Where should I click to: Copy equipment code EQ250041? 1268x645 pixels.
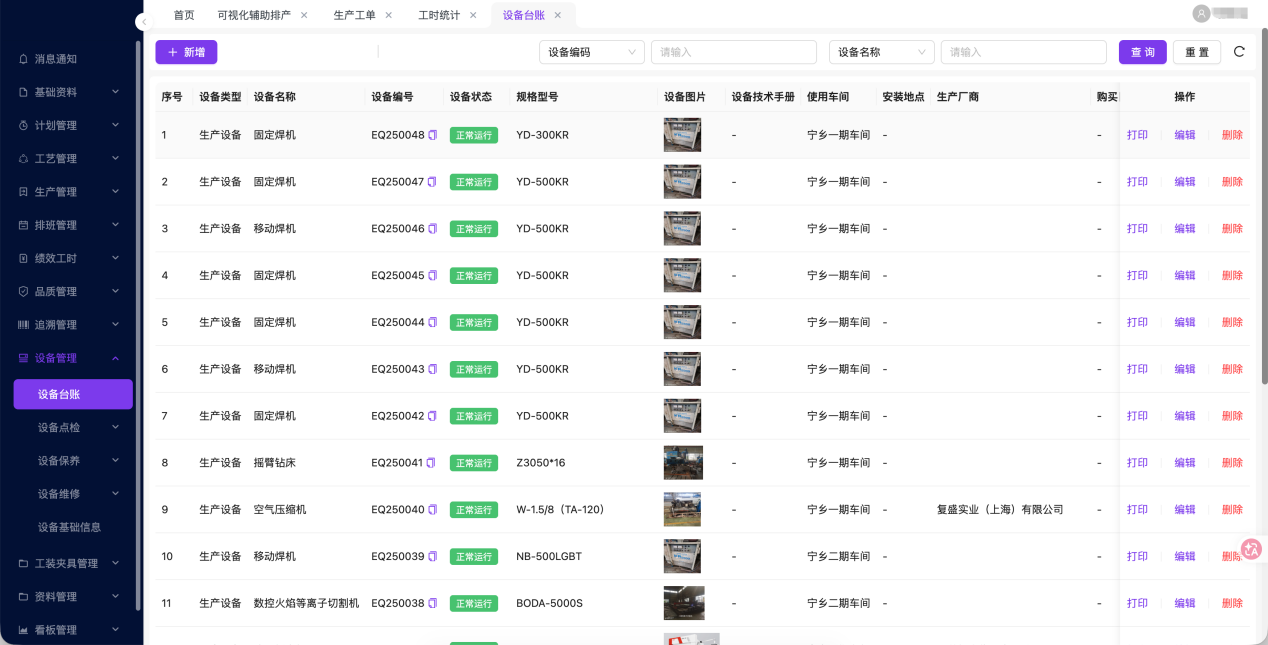click(432, 463)
